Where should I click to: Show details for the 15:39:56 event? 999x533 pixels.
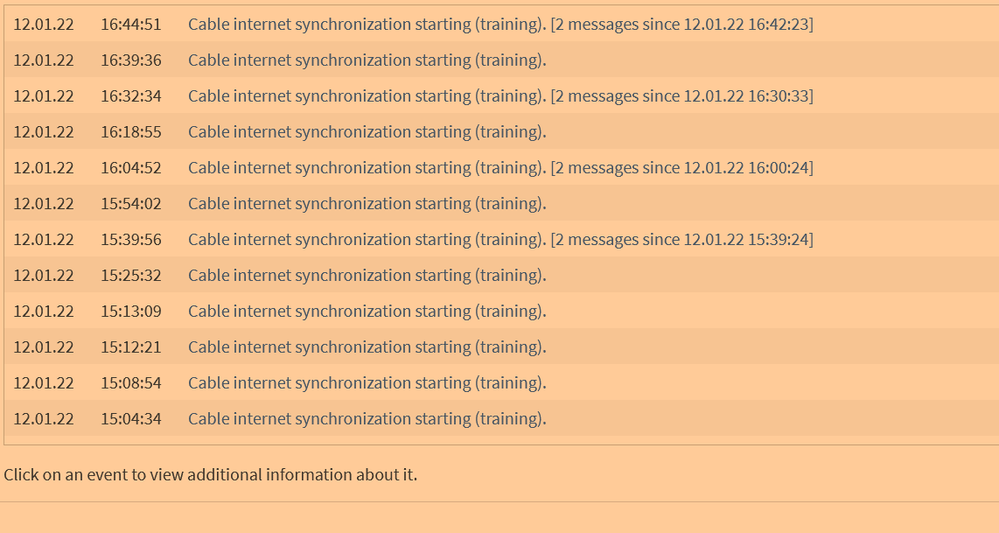click(368, 240)
